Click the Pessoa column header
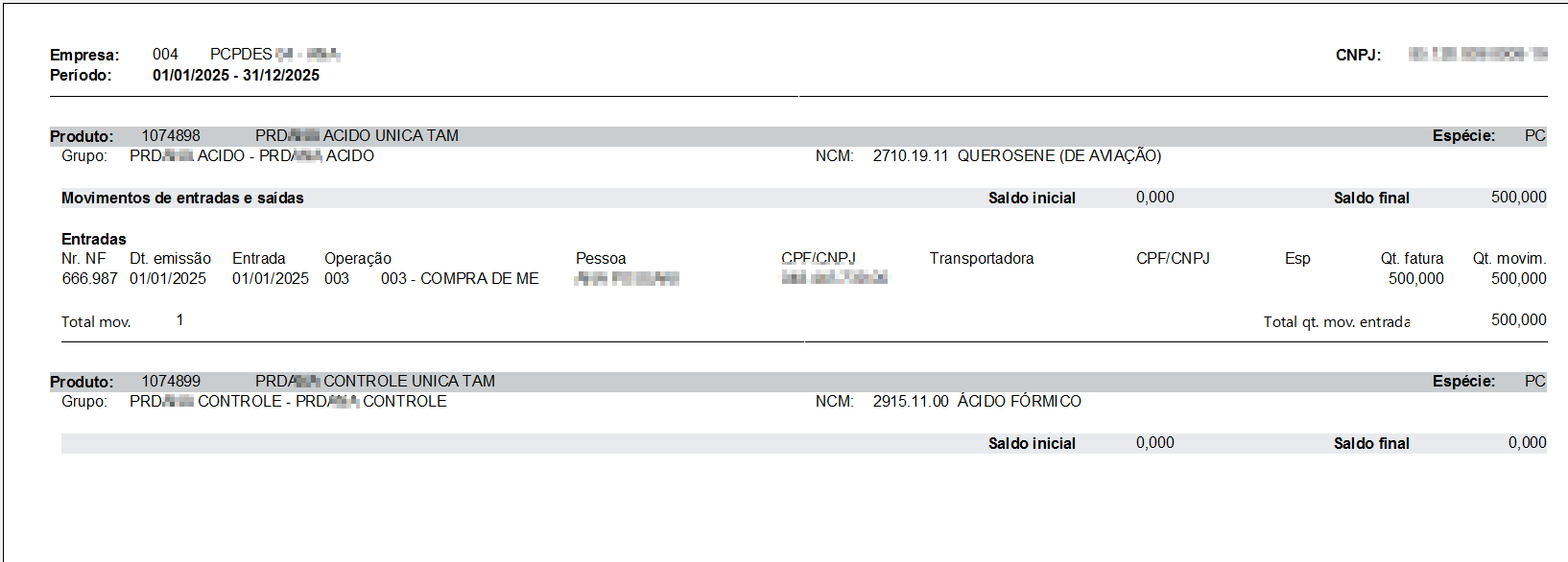The width and height of the screenshot is (1568, 562). [x=601, y=258]
